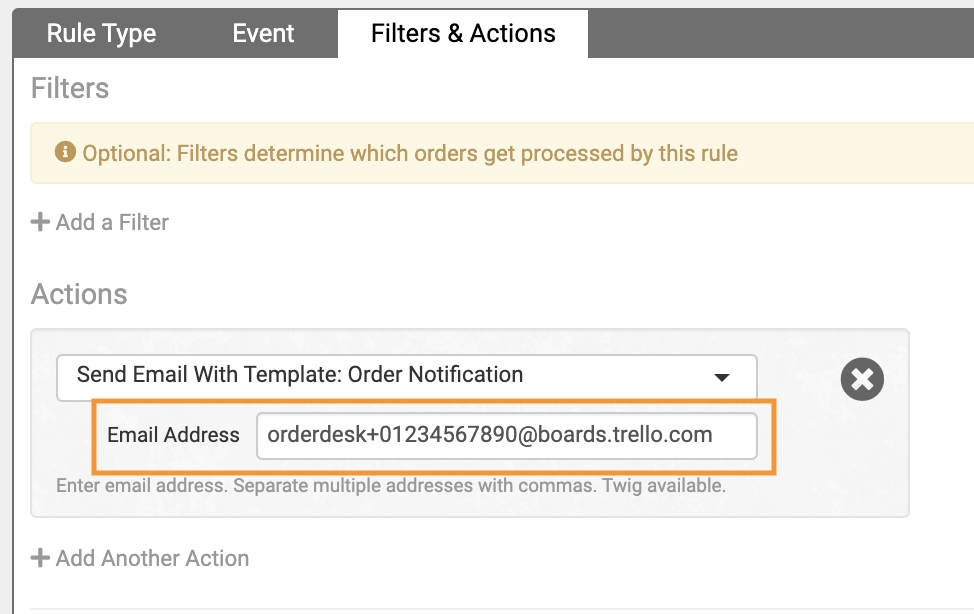The width and height of the screenshot is (974, 614).
Task: Click the Add a Filter link text
Action: pyautogui.click(x=112, y=222)
